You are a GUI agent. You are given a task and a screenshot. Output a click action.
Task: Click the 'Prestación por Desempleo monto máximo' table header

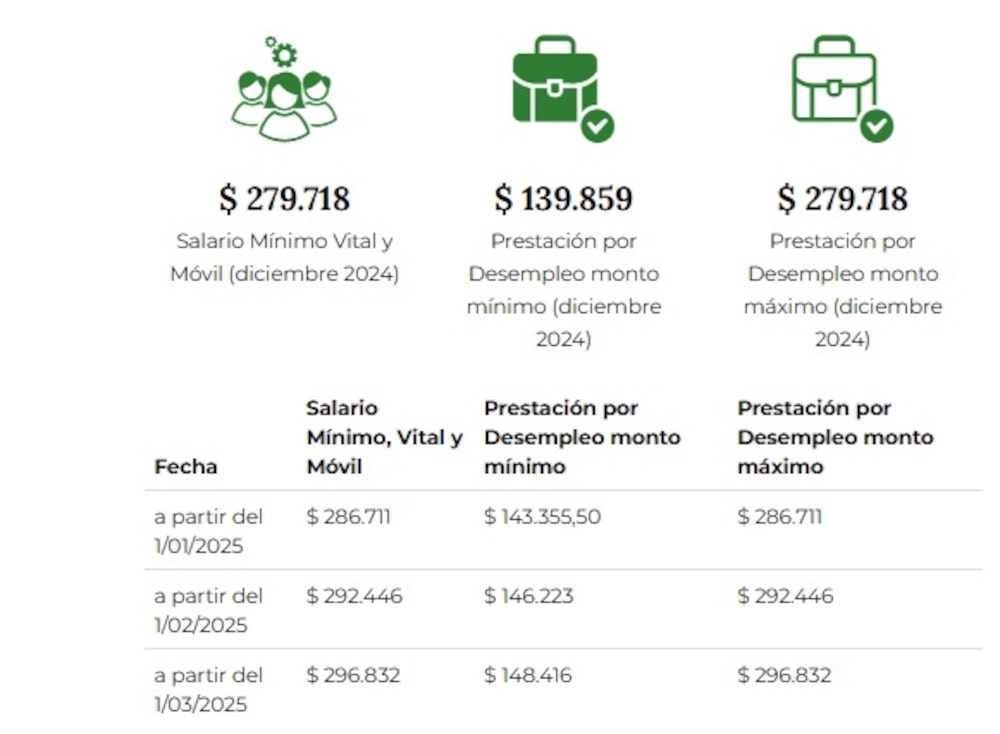click(x=835, y=437)
